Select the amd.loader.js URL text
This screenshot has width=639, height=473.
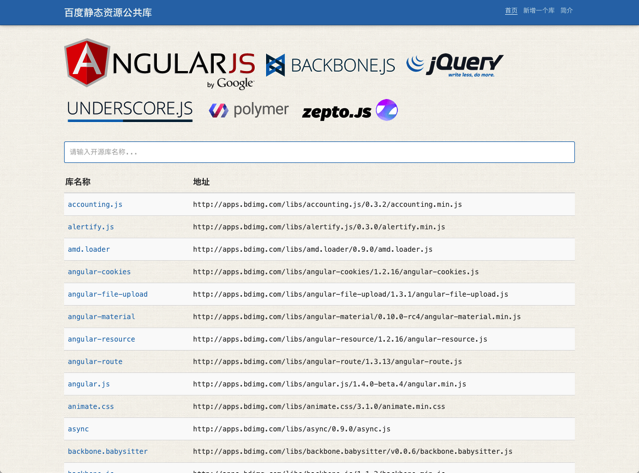[313, 249]
